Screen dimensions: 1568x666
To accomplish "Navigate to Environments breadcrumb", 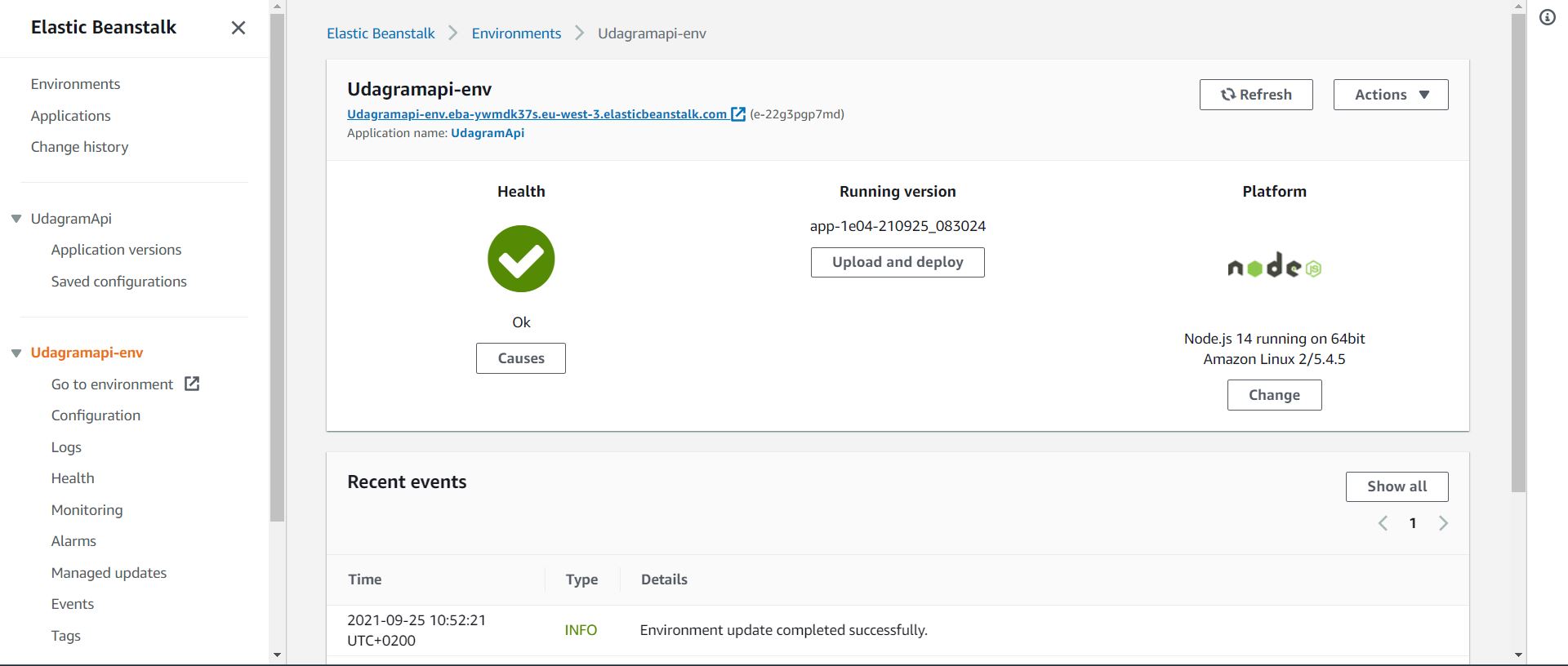I will pyautogui.click(x=516, y=33).
